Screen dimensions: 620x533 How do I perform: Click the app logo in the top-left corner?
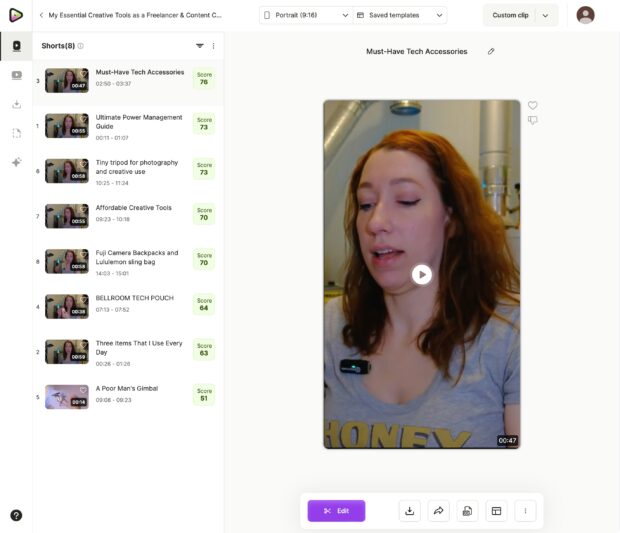(x=16, y=15)
